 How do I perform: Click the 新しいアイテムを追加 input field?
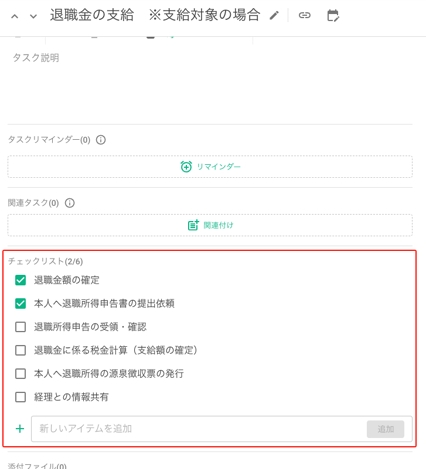[x=198, y=429]
